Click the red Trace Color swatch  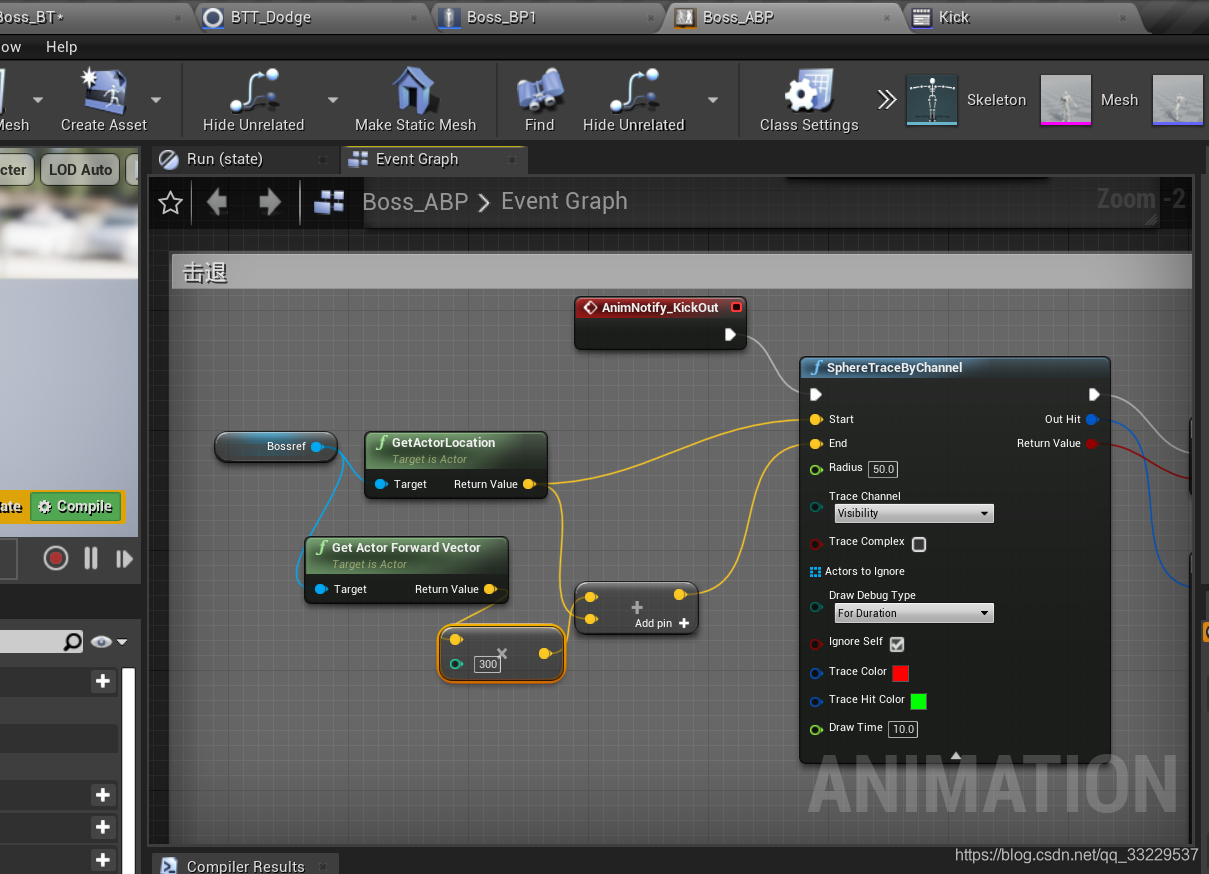coord(900,673)
